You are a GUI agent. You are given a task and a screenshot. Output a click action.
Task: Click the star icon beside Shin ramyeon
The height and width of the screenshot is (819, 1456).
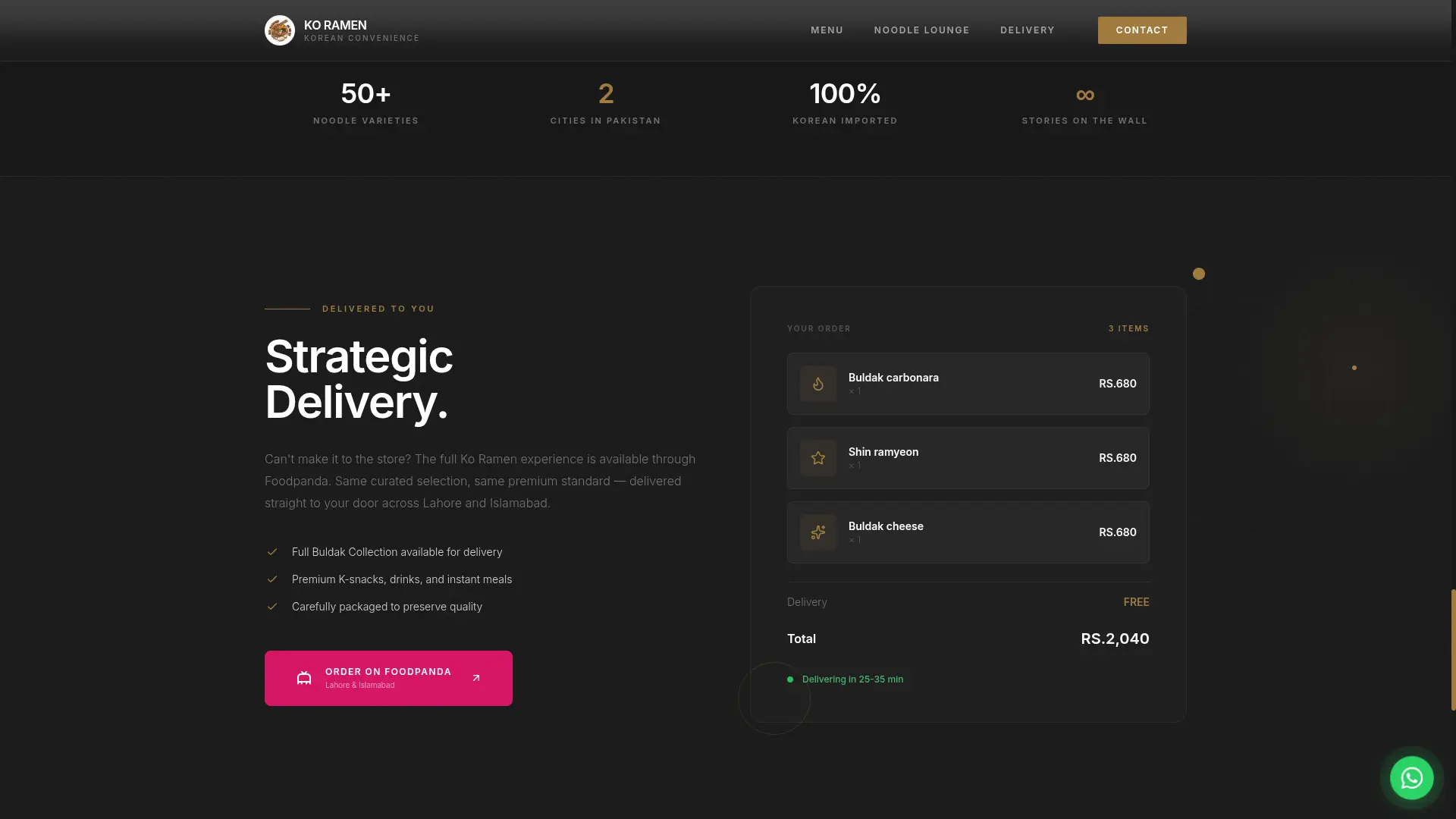tap(818, 458)
